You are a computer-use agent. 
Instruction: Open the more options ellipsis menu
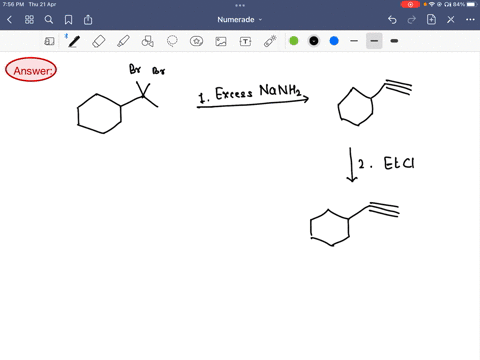(470, 20)
